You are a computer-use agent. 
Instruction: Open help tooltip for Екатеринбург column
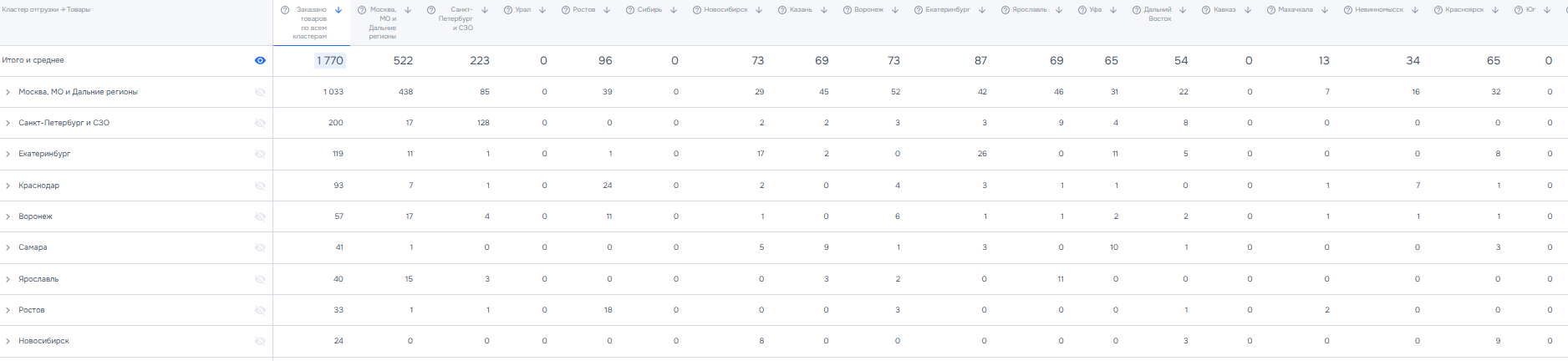pos(919,10)
